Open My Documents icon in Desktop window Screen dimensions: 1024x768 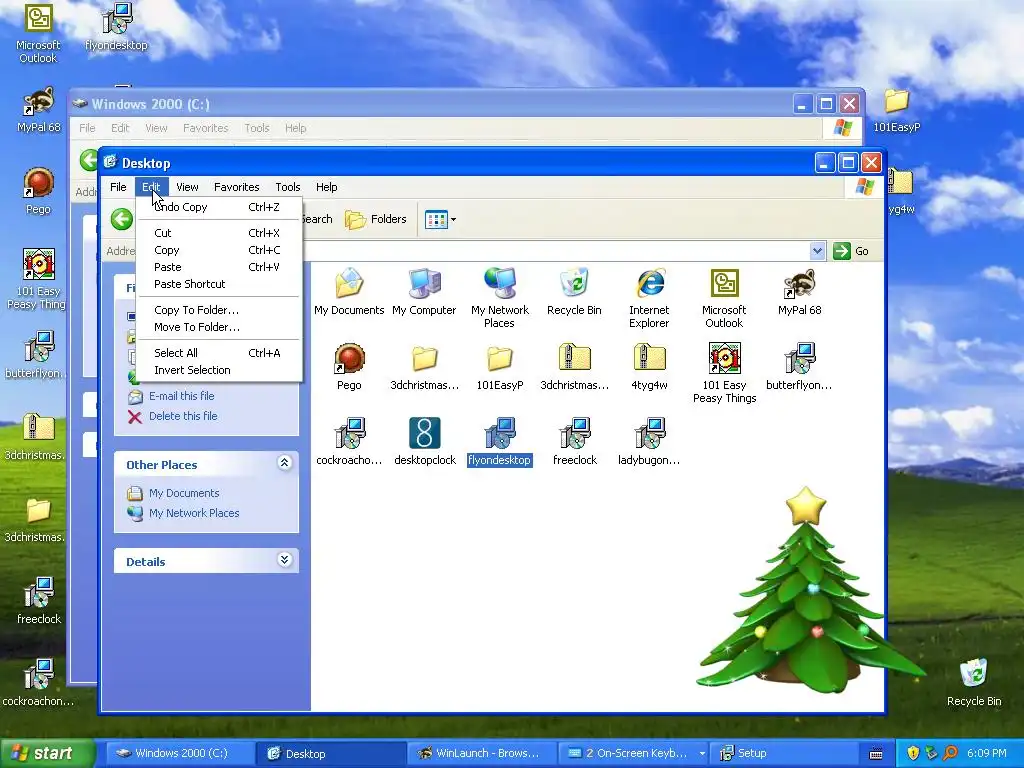tap(349, 291)
